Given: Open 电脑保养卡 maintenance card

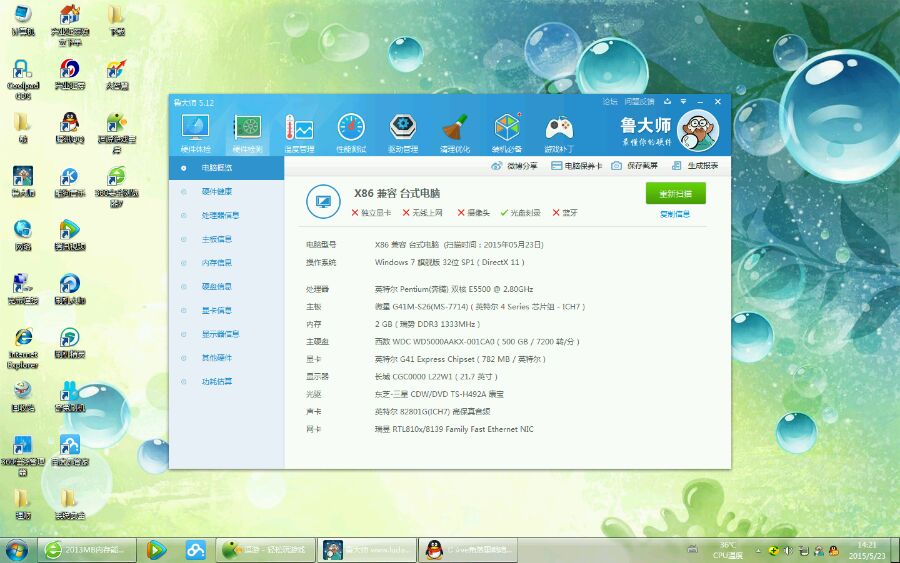Looking at the screenshot, I should (x=576, y=166).
